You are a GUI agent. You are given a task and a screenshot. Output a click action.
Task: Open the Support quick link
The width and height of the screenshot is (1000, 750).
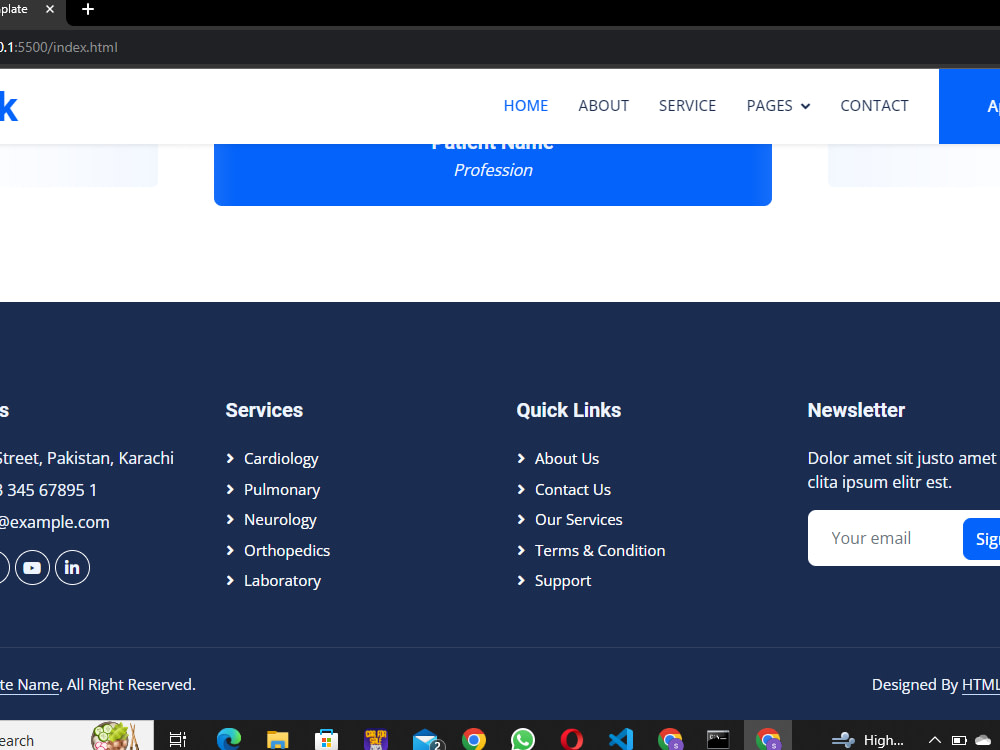[x=562, y=581]
